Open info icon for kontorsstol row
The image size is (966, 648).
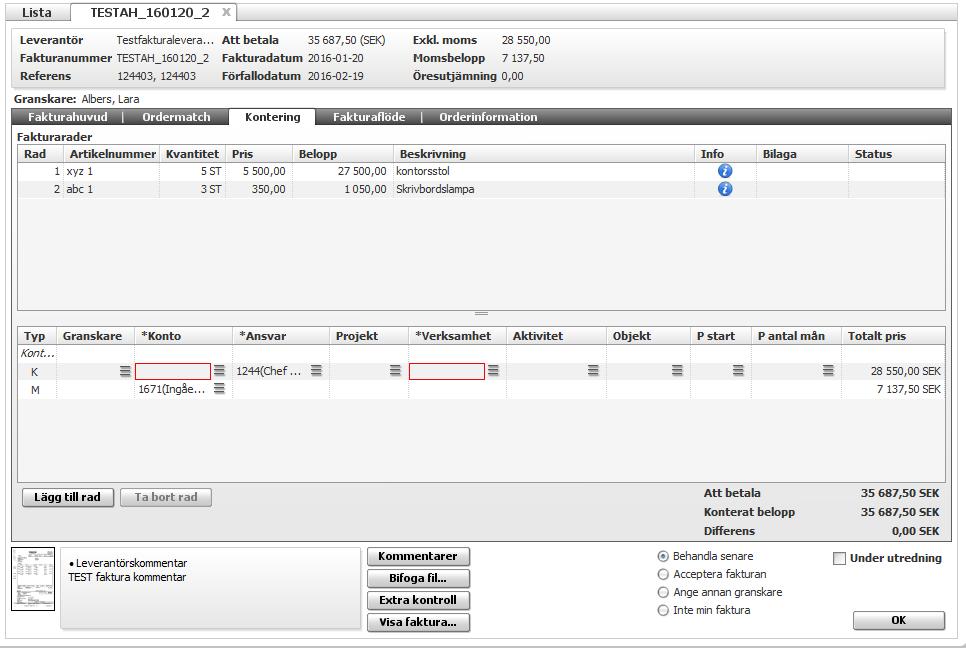724,171
